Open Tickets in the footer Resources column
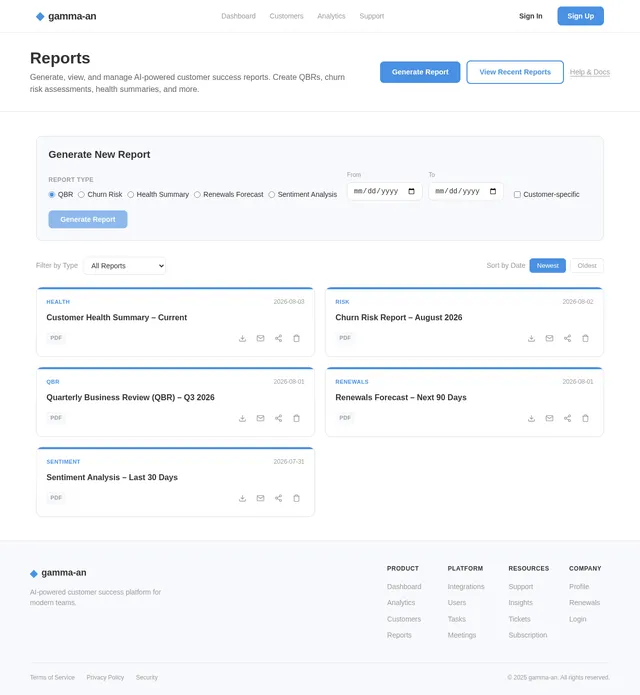The width and height of the screenshot is (640, 695). click(x=519, y=619)
